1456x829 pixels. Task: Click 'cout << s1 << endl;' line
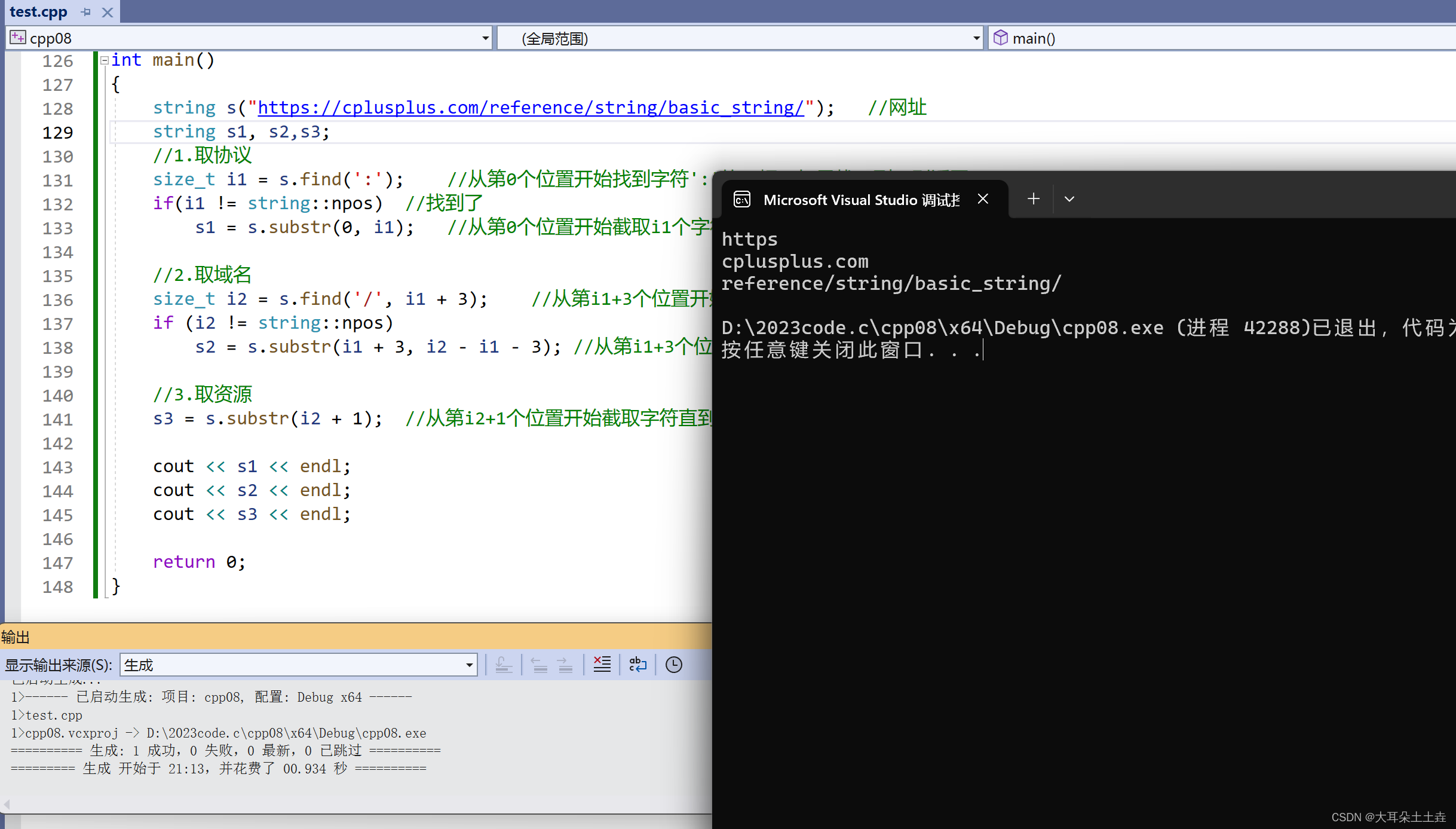(x=252, y=466)
